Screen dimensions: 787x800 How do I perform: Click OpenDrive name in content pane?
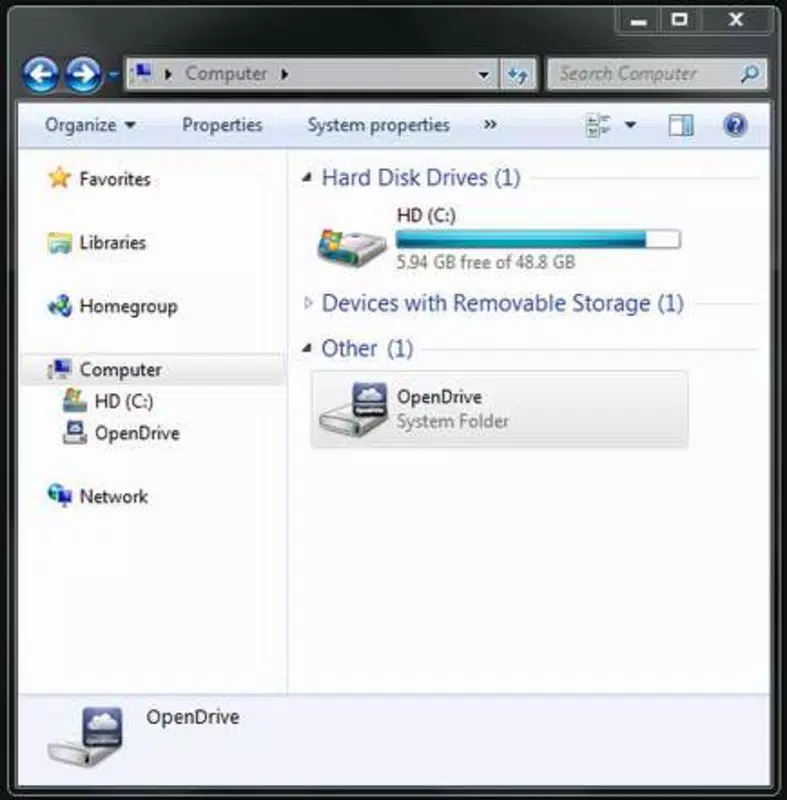tap(439, 396)
